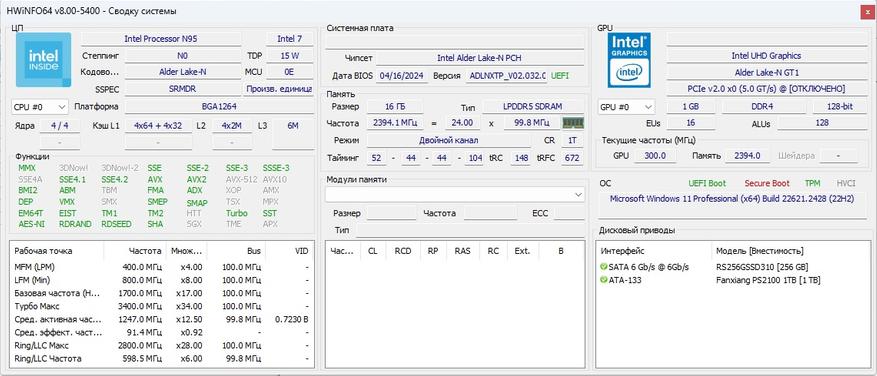This screenshot has width=877, height=376.
Task: Click the GPU memory clock 2394.0
Action: [x=748, y=156]
